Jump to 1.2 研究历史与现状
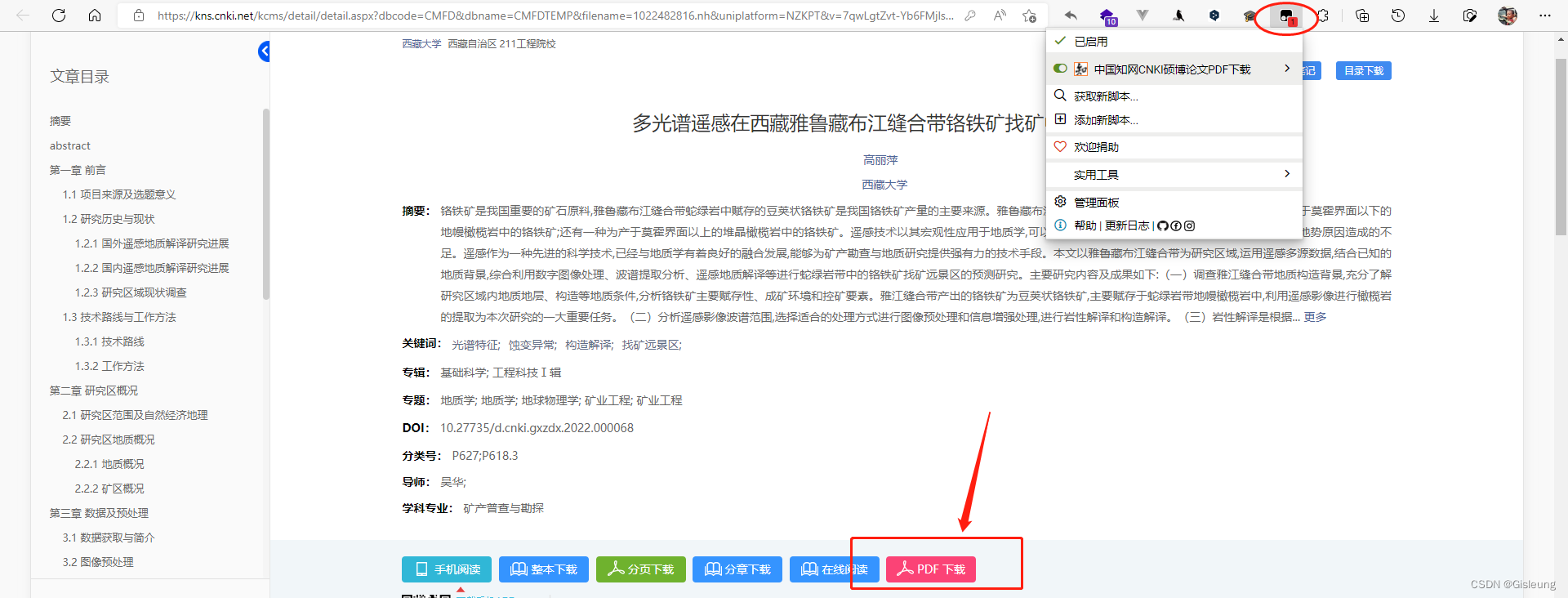The height and width of the screenshot is (598, 1568). point(109,219)
